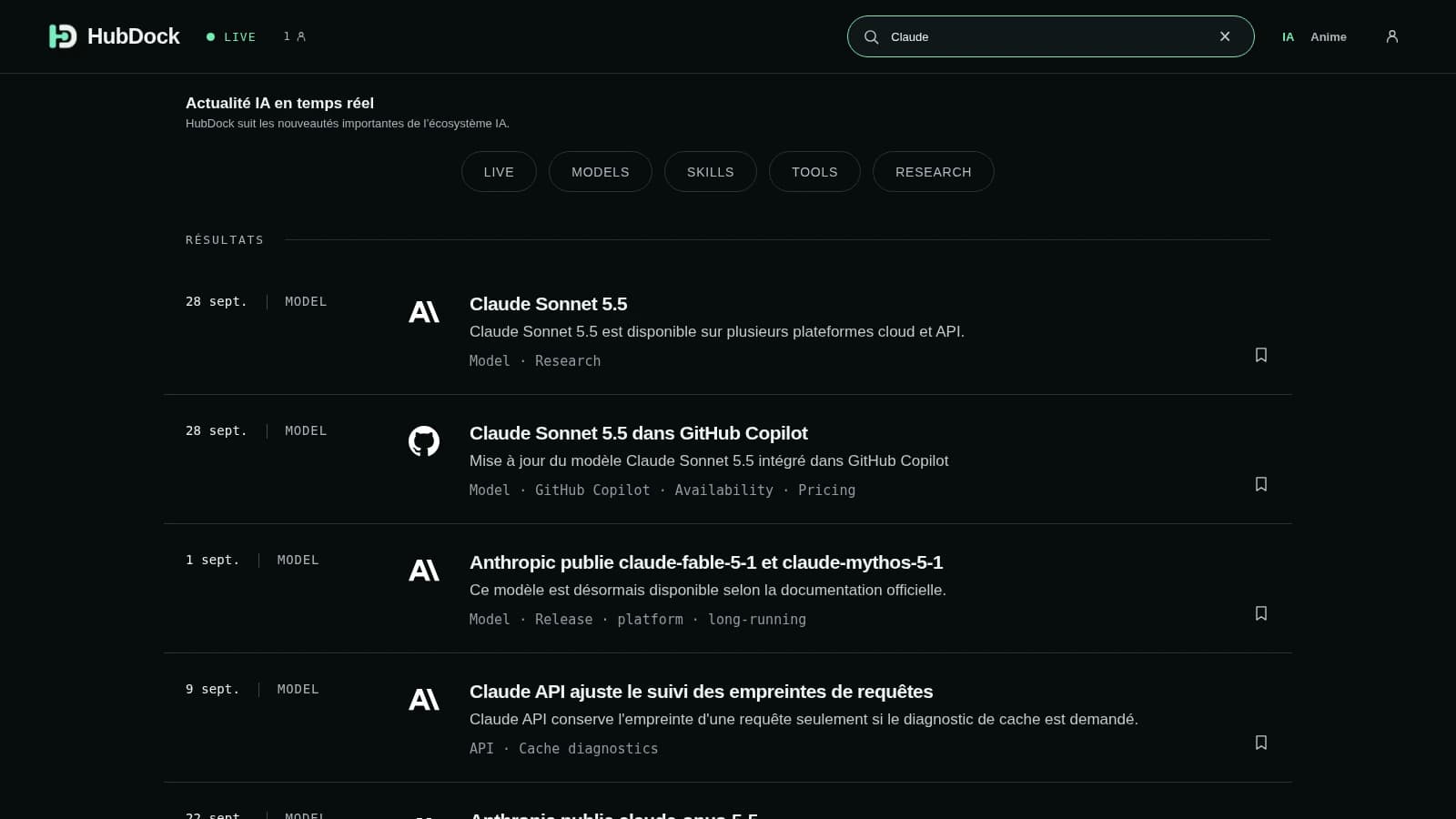Click the Pricing tag
1456x819 pixels.
826,490
